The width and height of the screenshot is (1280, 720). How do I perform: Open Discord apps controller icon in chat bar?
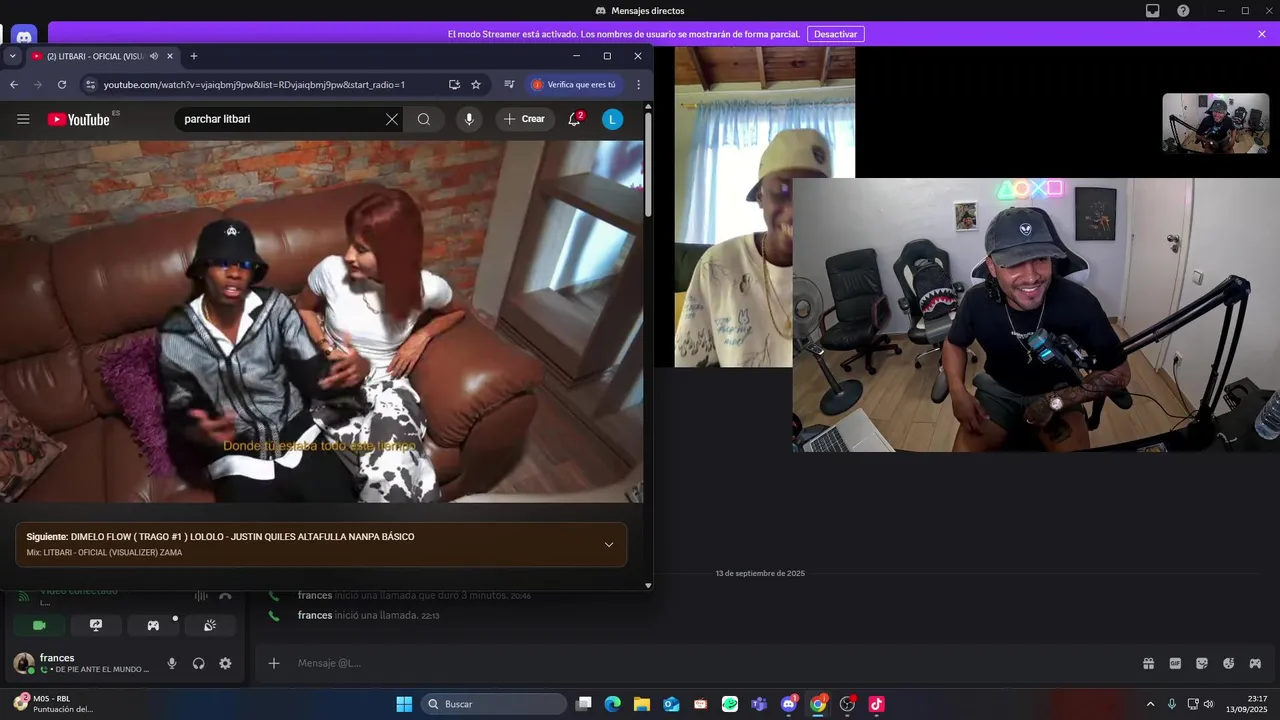click(x=1255, y=663)
